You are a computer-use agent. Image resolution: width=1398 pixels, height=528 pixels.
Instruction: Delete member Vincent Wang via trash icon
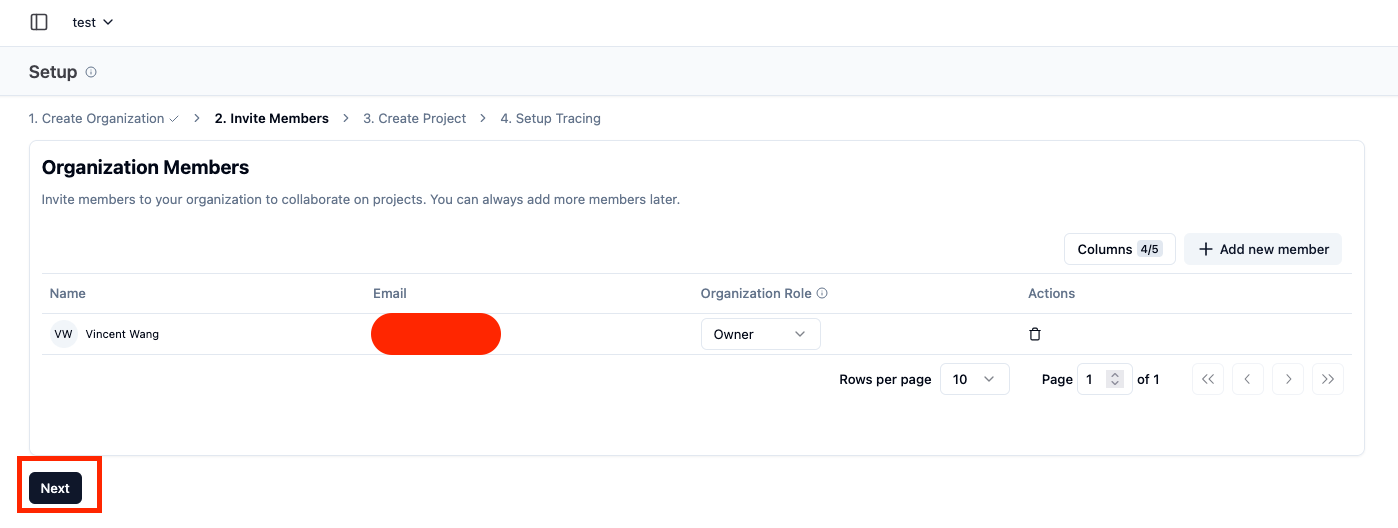tap(1035, 334)
